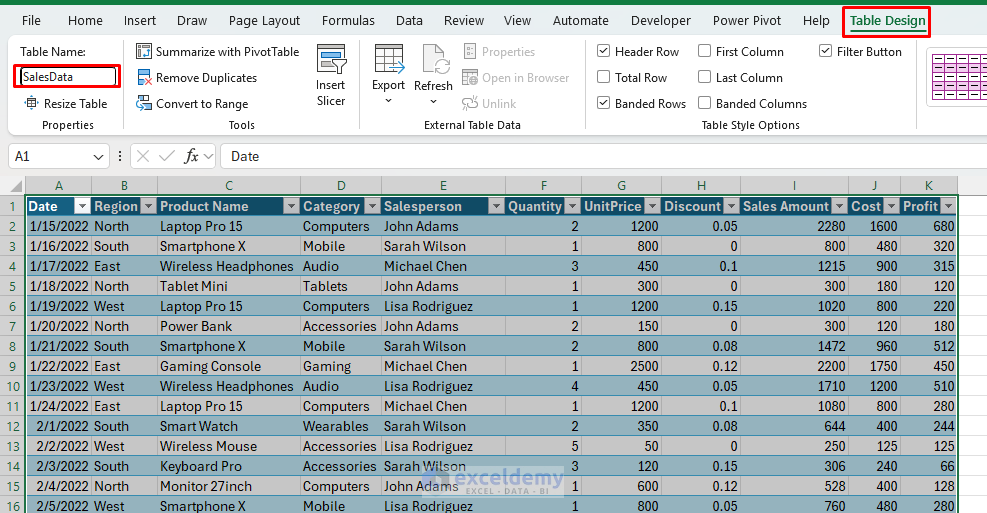Switch to the Power Pivot tab
Viewport: 987px width, 513px height.
(747, 21)
